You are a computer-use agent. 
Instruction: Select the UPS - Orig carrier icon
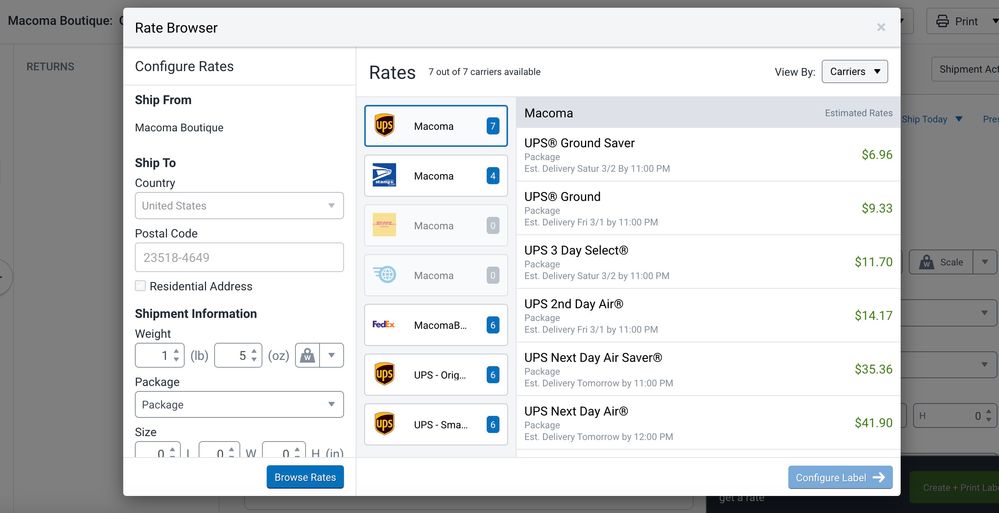(x=384, y=375)
